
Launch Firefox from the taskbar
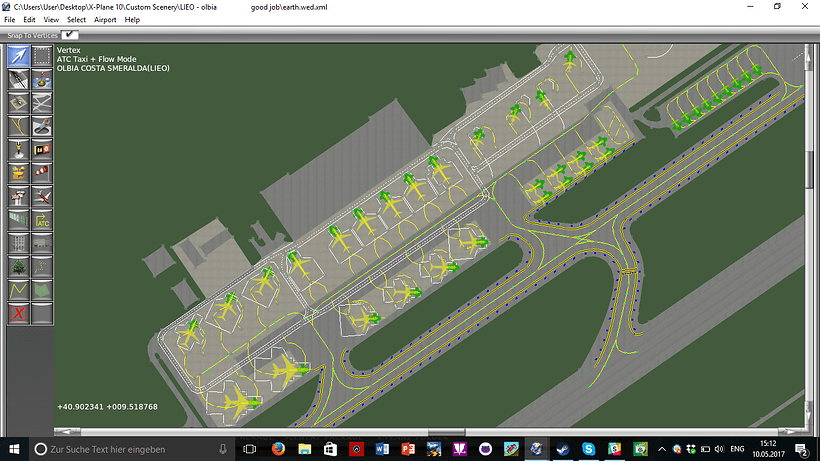278,449
